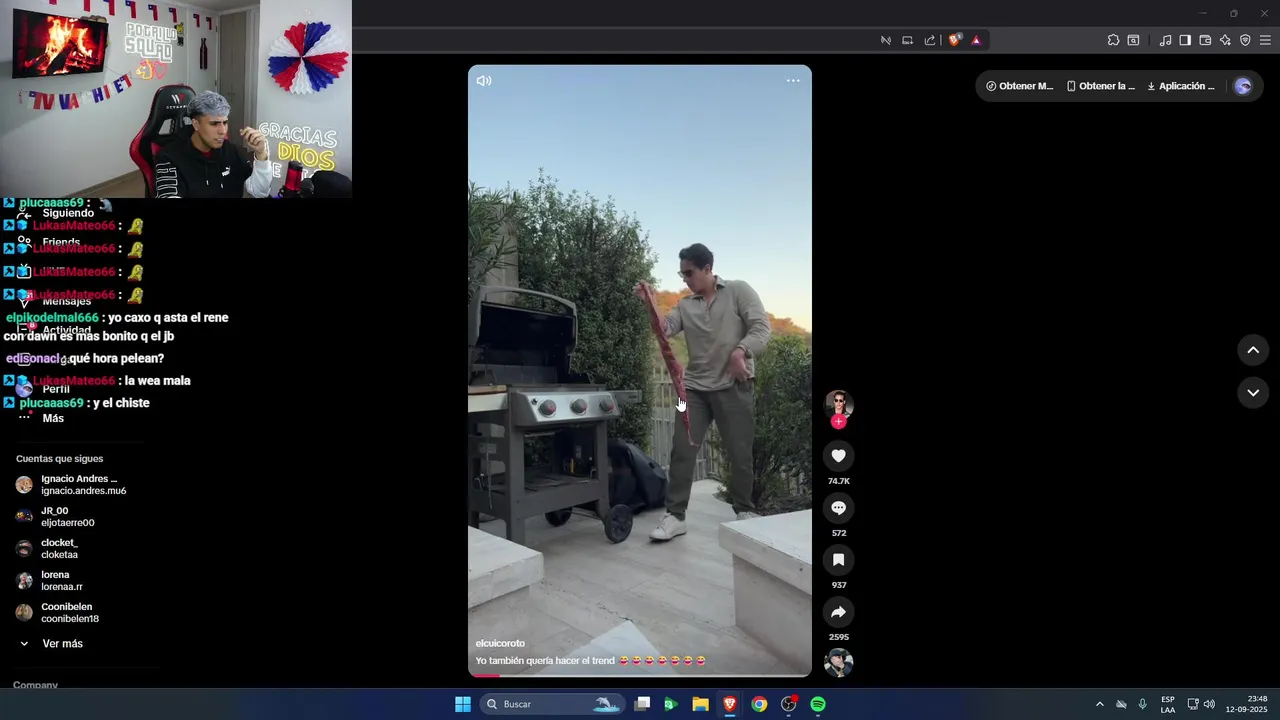1280x720 pixels.
Task: Toggle the Brave sidebar panel icon
Action: click(1185, 40)
